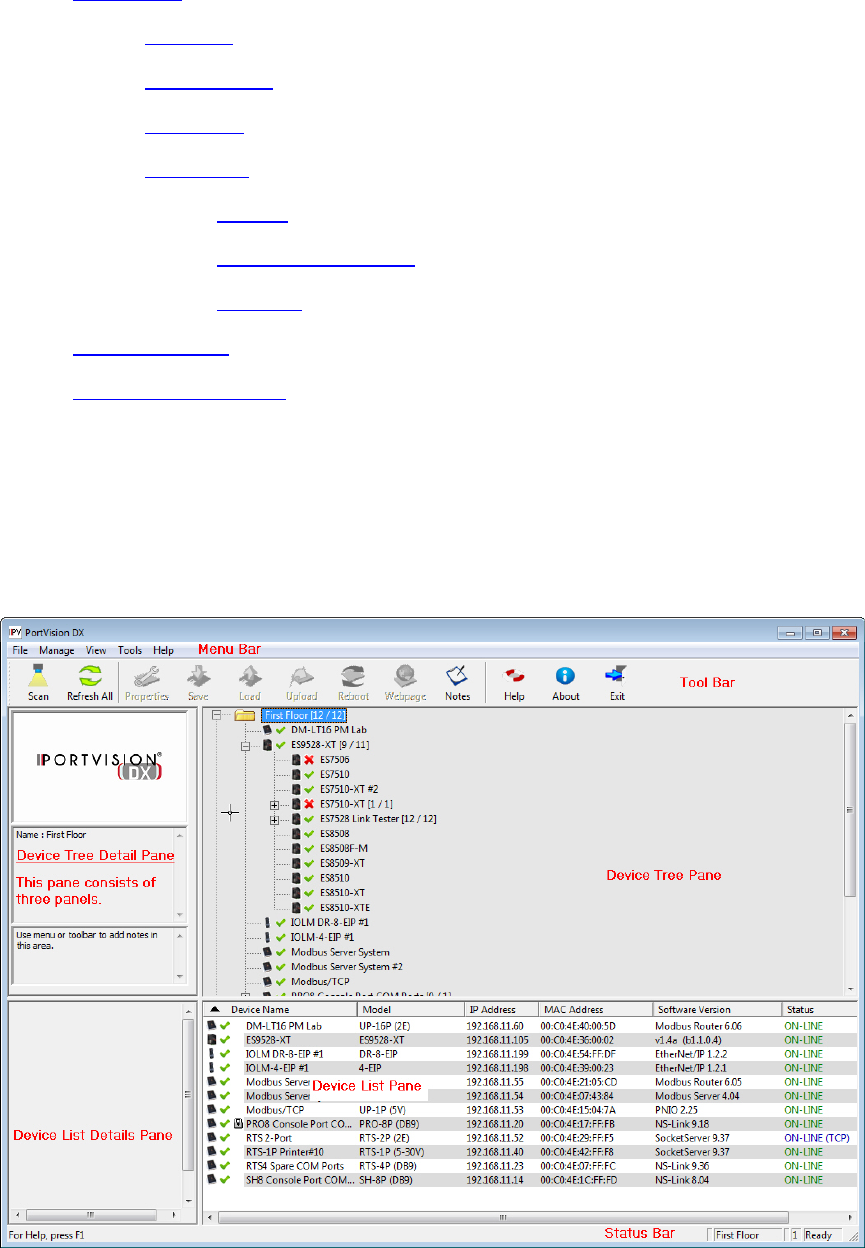Click the green check icon beside ES7510-XT #2
This screenshot has width=865, height=1248.
[310, 789]
